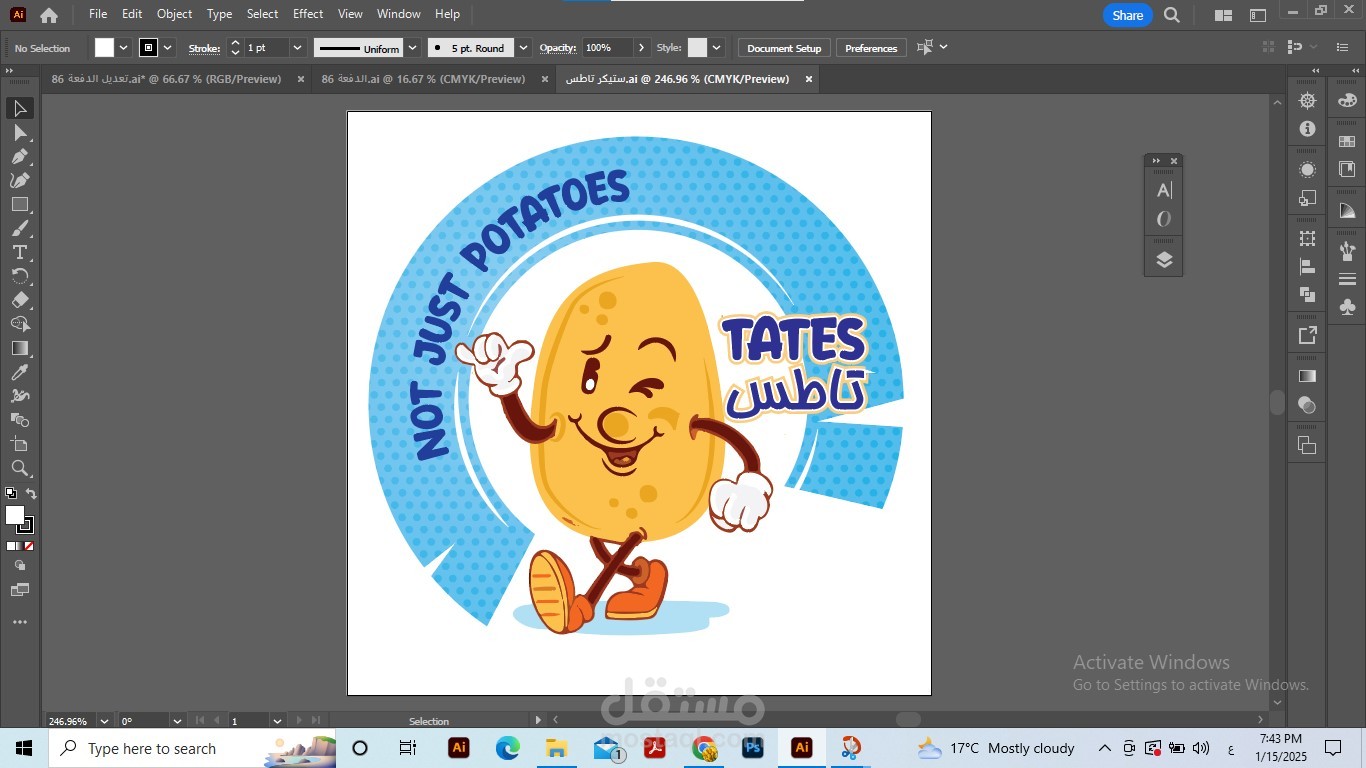The image size is (1366, 768).
Task: Click the Share button
Action: tap(1127, 15)
